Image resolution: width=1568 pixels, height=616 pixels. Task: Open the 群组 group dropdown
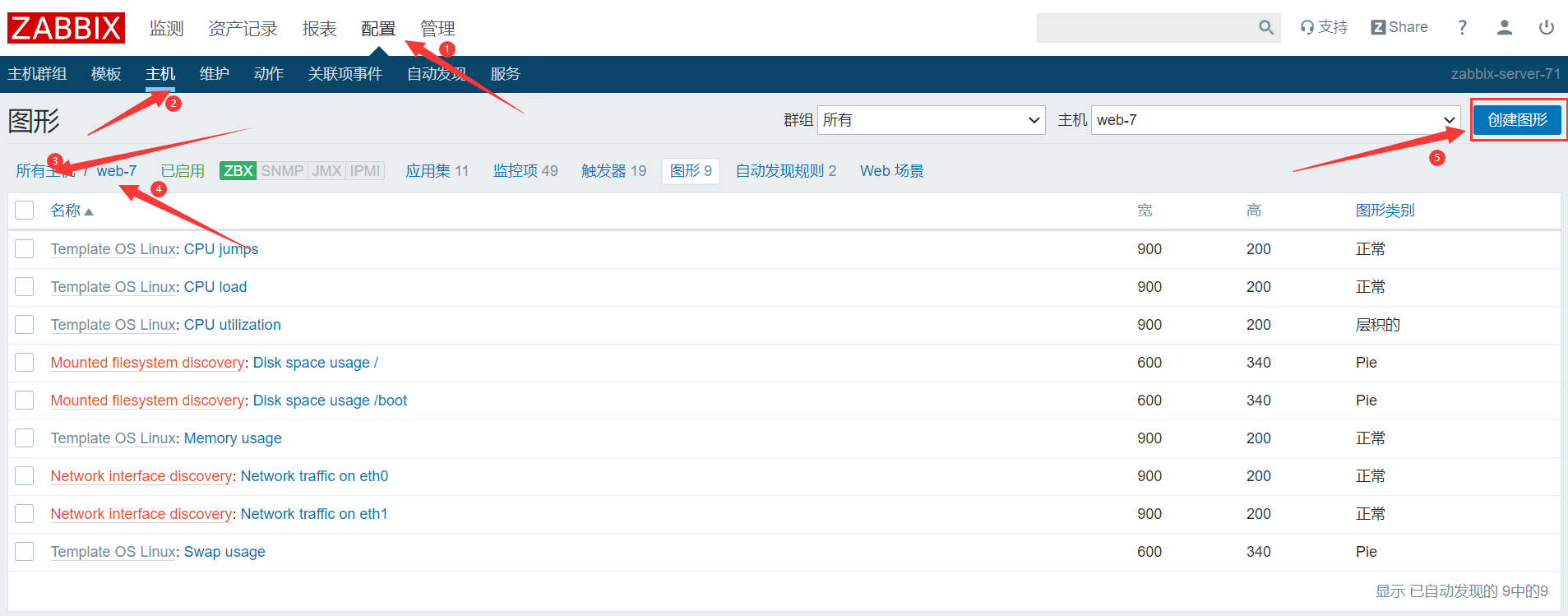(x=931, y=120)
